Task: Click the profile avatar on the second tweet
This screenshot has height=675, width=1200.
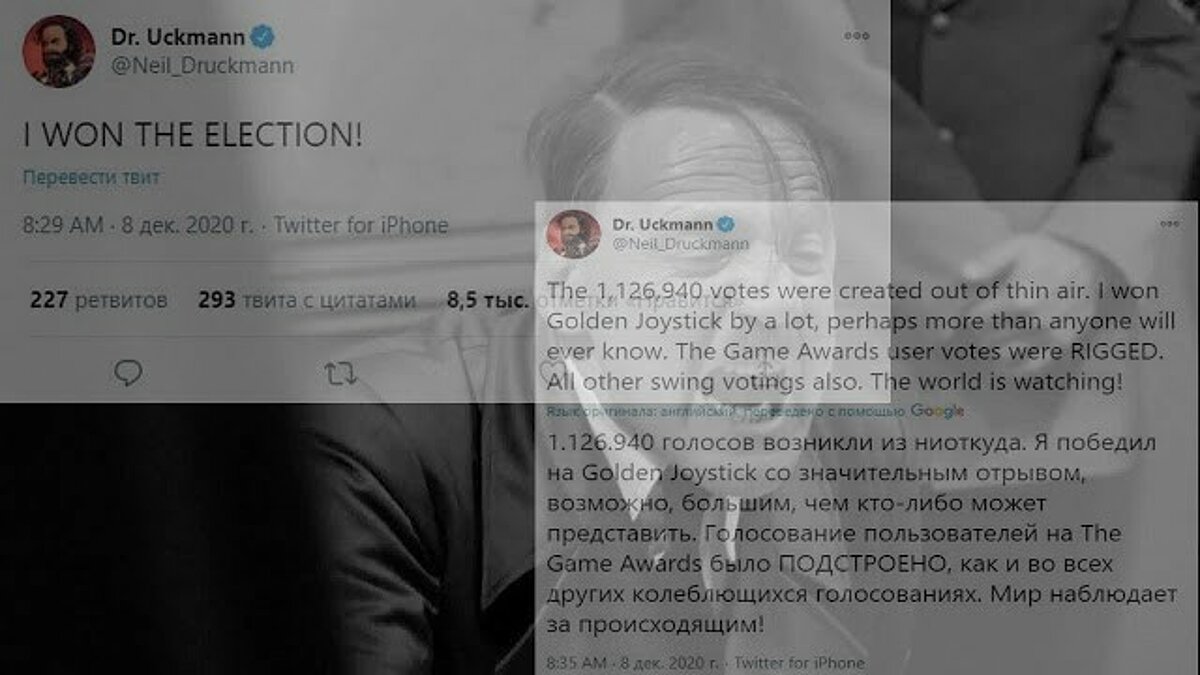Action: [x=573, y=234]
